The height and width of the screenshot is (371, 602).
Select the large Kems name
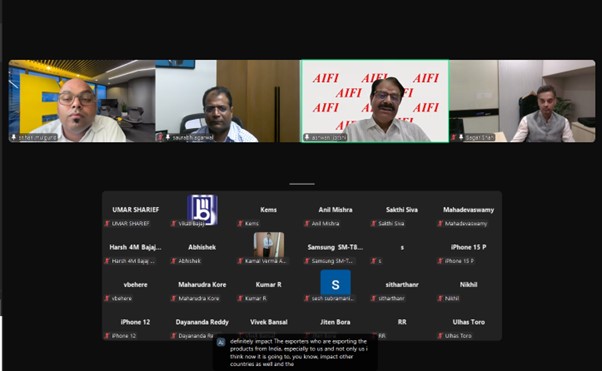tap(268, 210)
